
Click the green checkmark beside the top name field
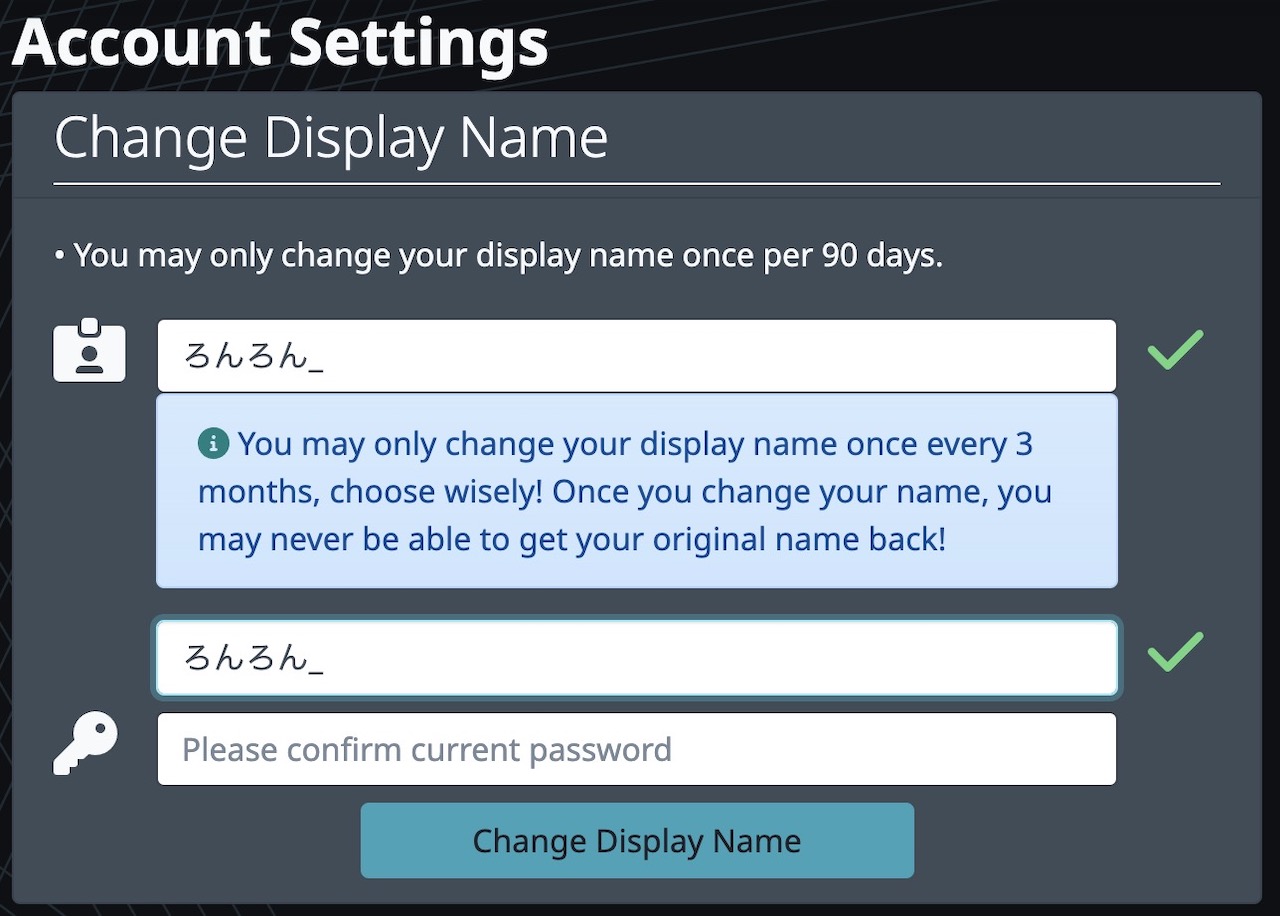pos(1175,350)
